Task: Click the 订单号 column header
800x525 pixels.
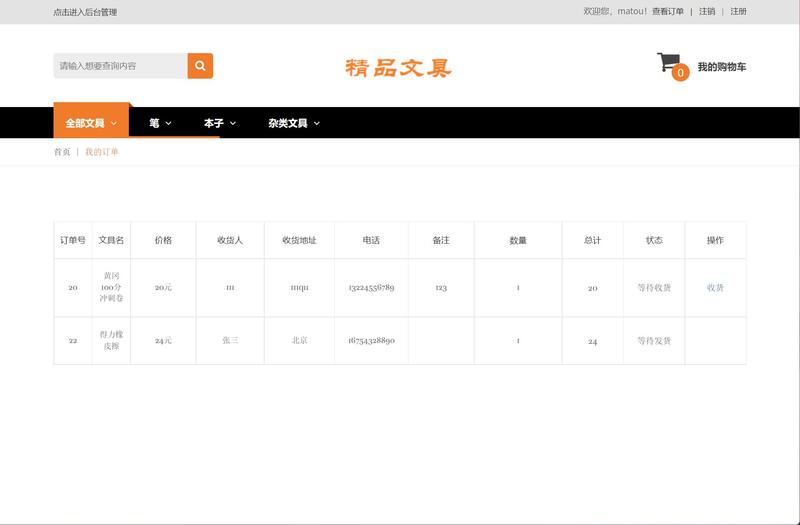Action: click(73, 240)
